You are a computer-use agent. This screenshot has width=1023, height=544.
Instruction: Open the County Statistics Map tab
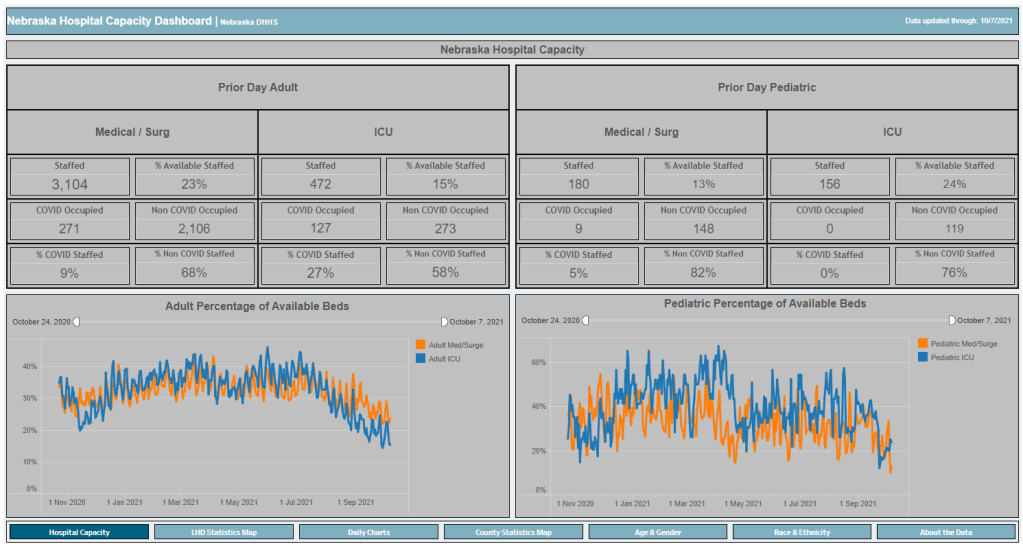(513, 532)
